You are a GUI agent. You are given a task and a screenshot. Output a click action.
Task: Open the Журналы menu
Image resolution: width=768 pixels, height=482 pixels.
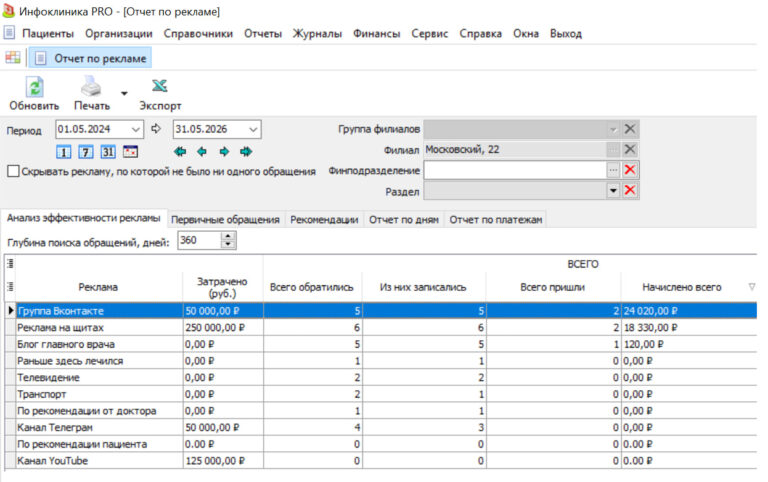point(317,34)
